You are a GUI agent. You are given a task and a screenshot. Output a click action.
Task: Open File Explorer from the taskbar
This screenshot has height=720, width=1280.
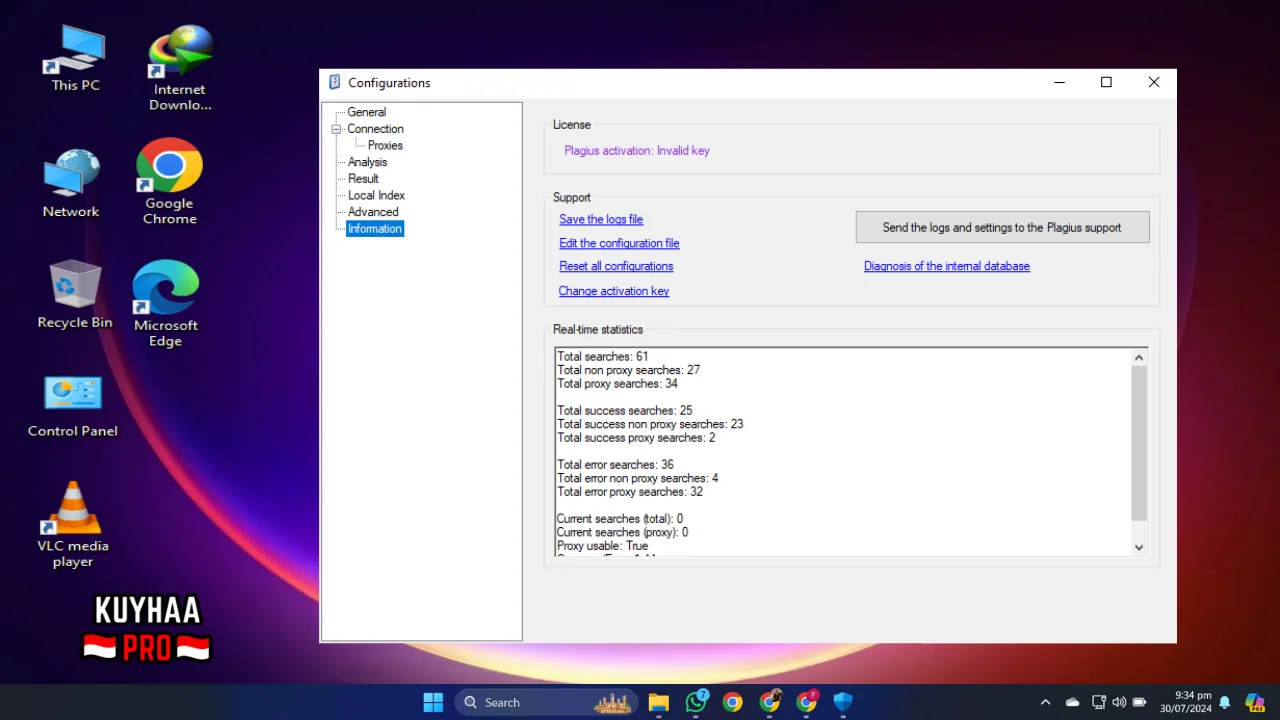click(658, 702)
